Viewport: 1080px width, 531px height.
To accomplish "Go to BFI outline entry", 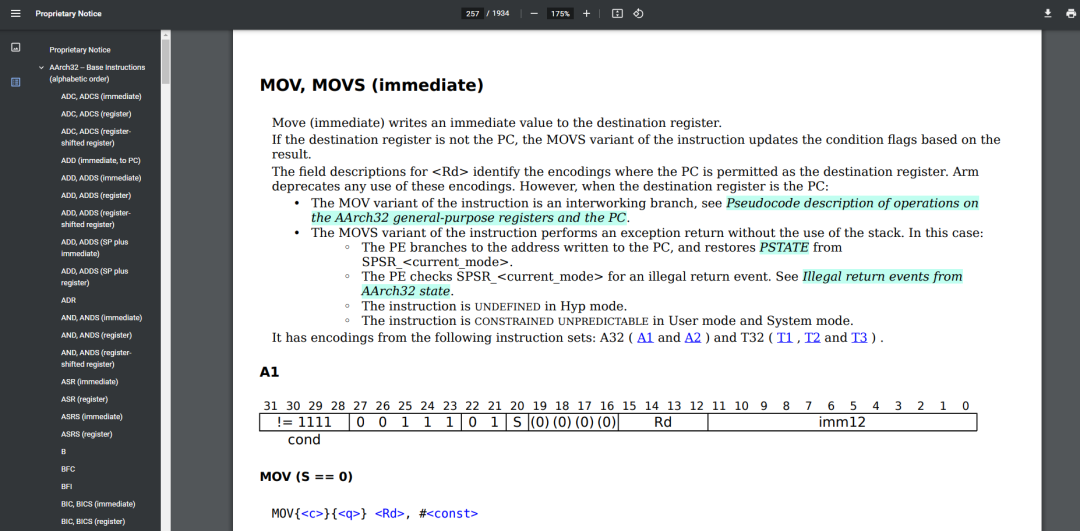I will (67, 486).
